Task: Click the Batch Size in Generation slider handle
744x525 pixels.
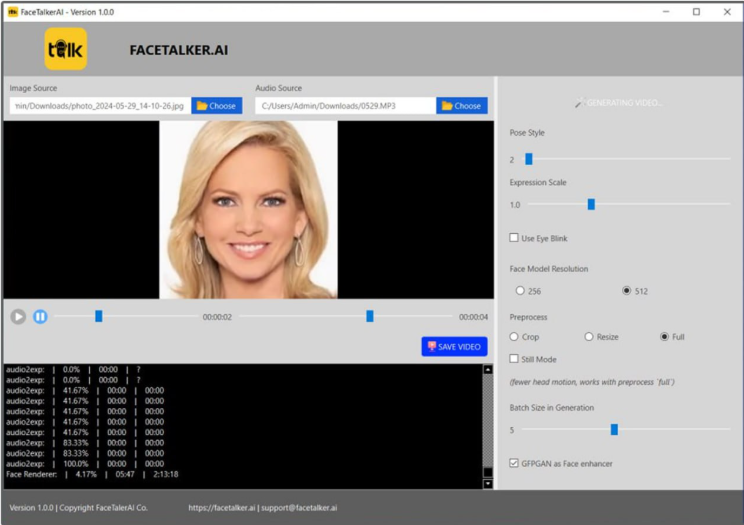Action: pos(614,430)
